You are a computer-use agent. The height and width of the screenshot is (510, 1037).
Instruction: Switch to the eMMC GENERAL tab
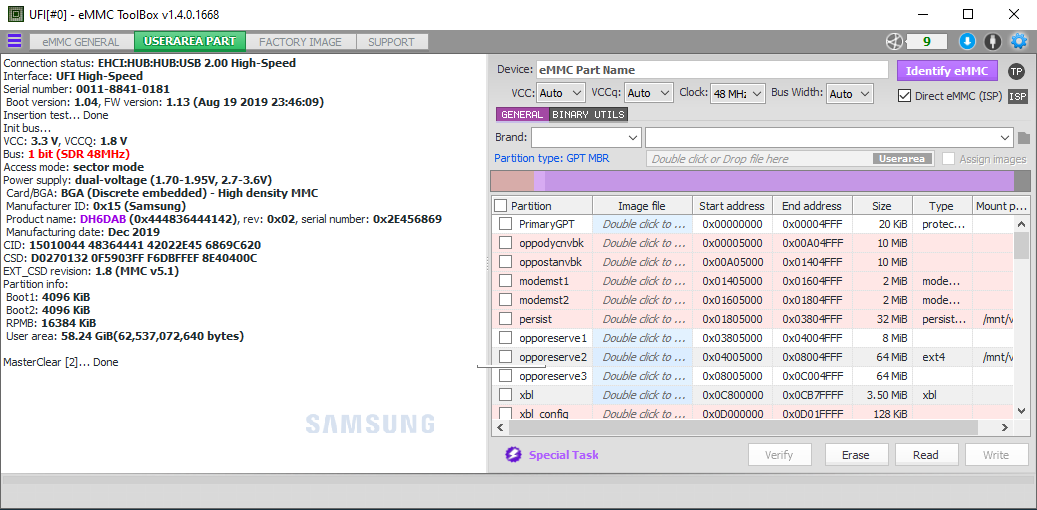81,42
